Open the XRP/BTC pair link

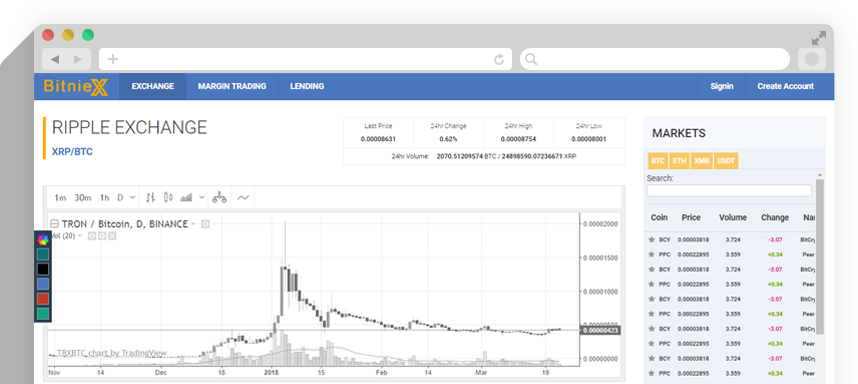pos(72,152)
